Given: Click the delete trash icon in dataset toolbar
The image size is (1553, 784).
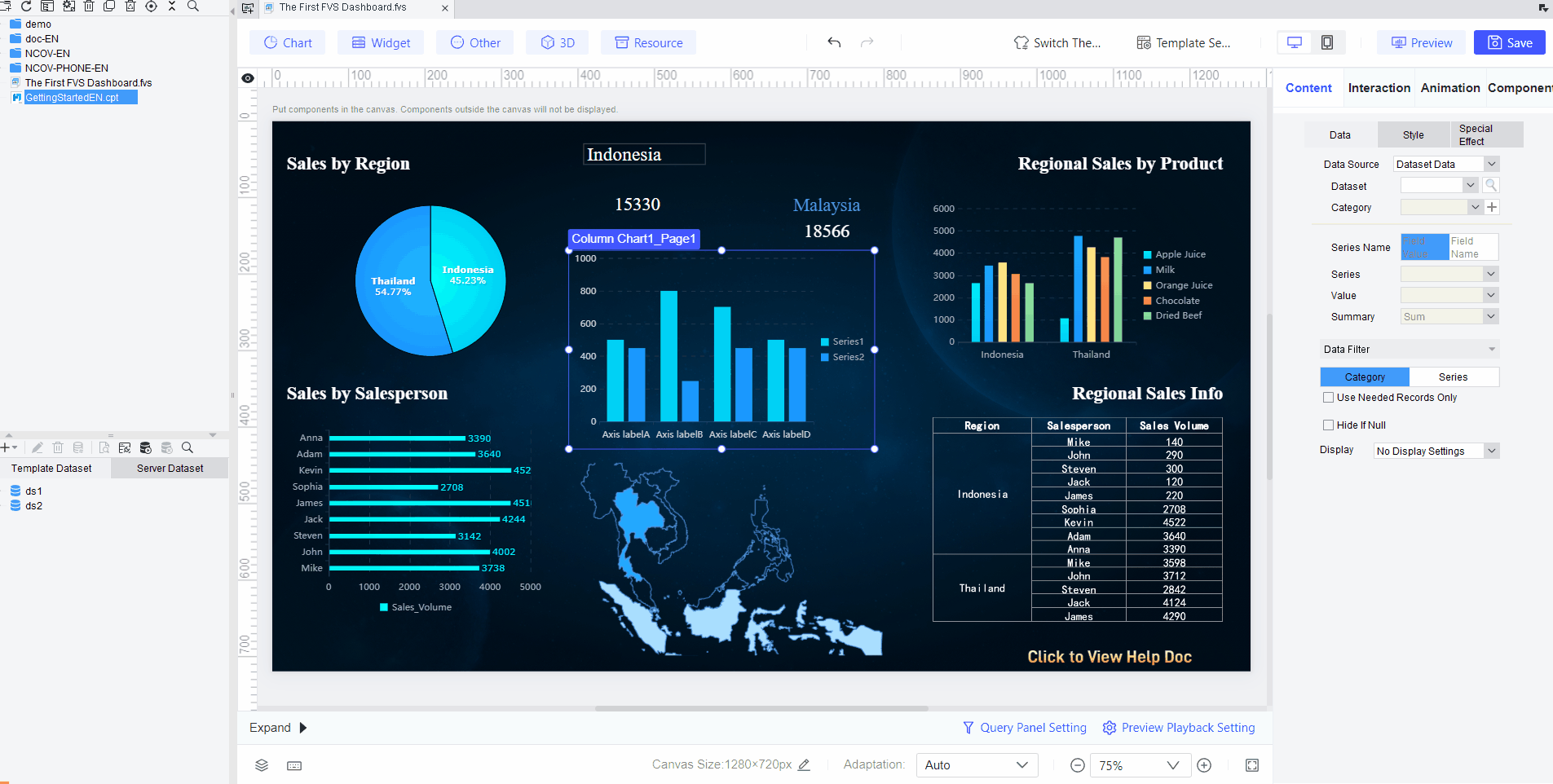Looking at the screenshot, I should coord(57,447).
